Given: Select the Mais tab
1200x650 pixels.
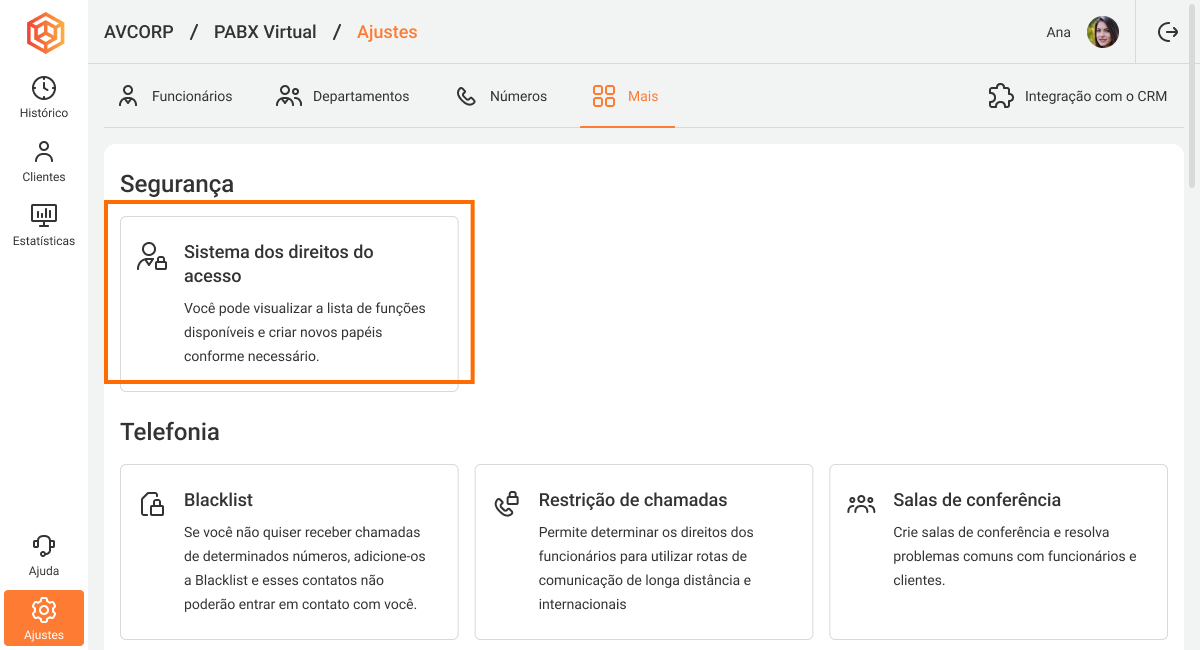Looking at the screenshot, I should point(627,96).
